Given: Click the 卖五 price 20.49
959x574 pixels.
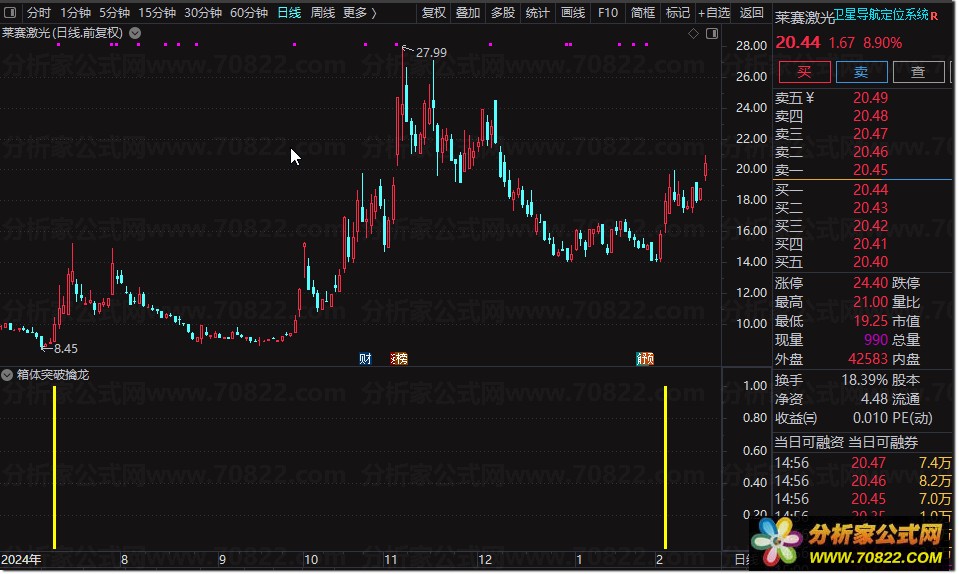Looking at the screenshot, I should [870, 98].
